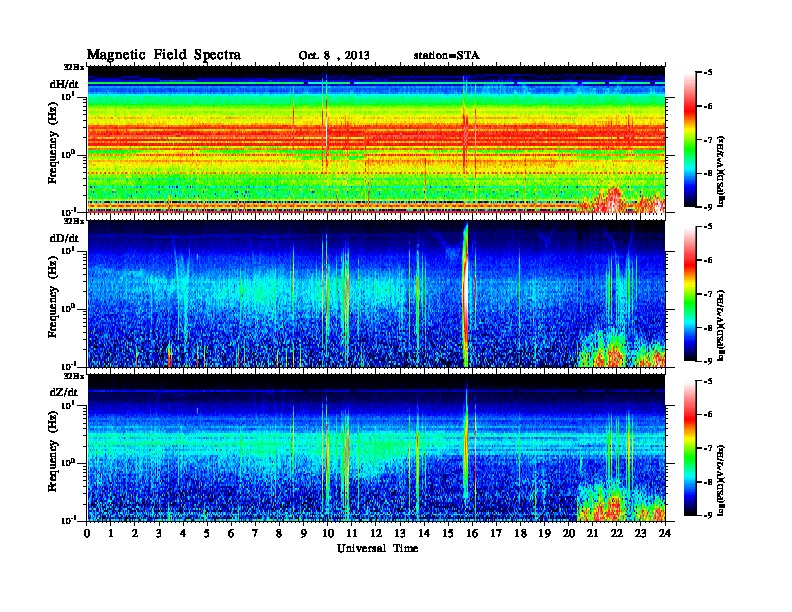This screenshot has width=792, height=612.
Task: Click hour 18 on the Universal Time axis
Action: 520,534
